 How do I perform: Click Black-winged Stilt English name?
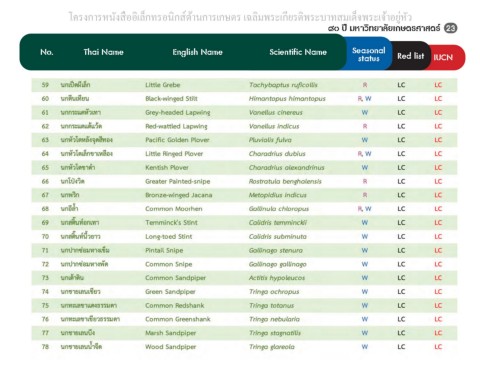(x=171, y=99)
